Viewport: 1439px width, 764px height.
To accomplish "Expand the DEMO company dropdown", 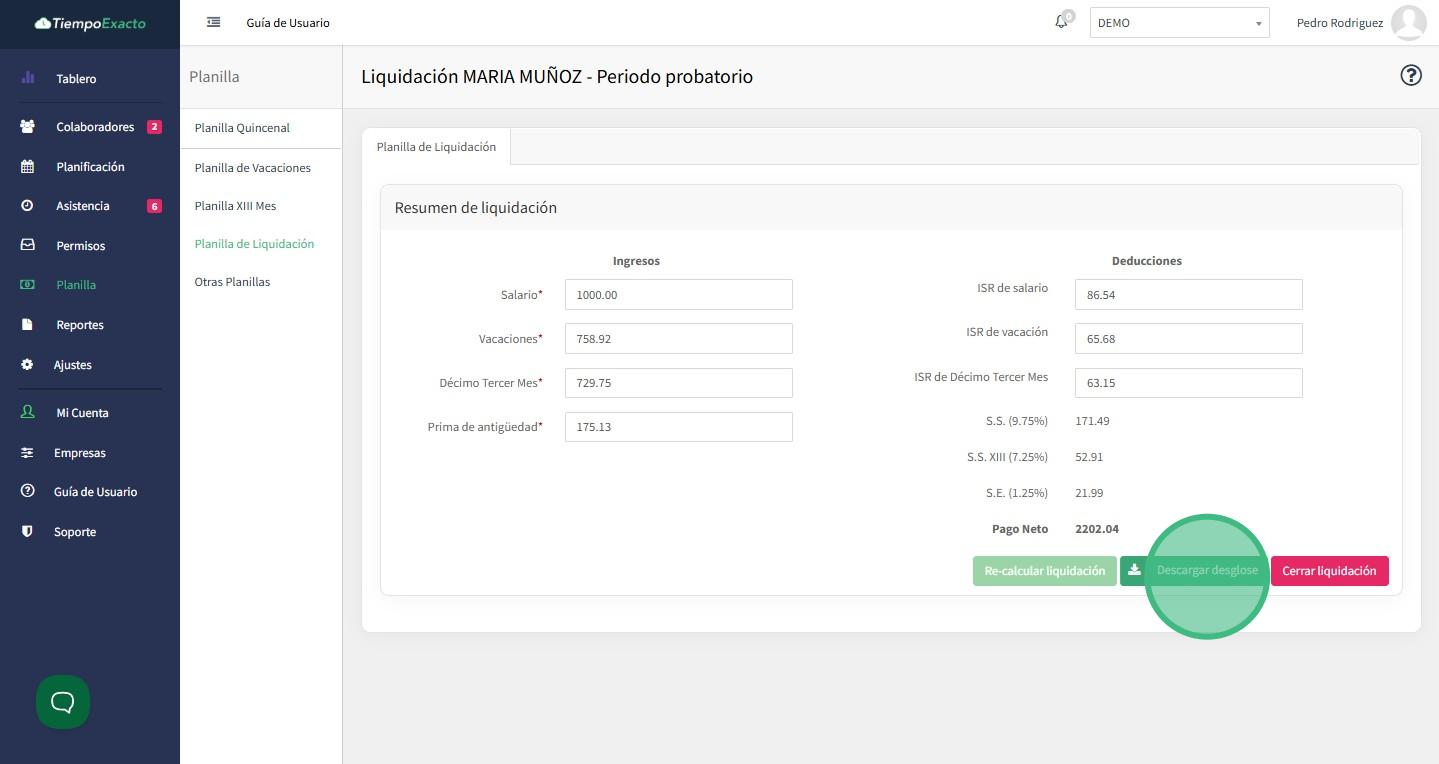I will coord(1179,23).
